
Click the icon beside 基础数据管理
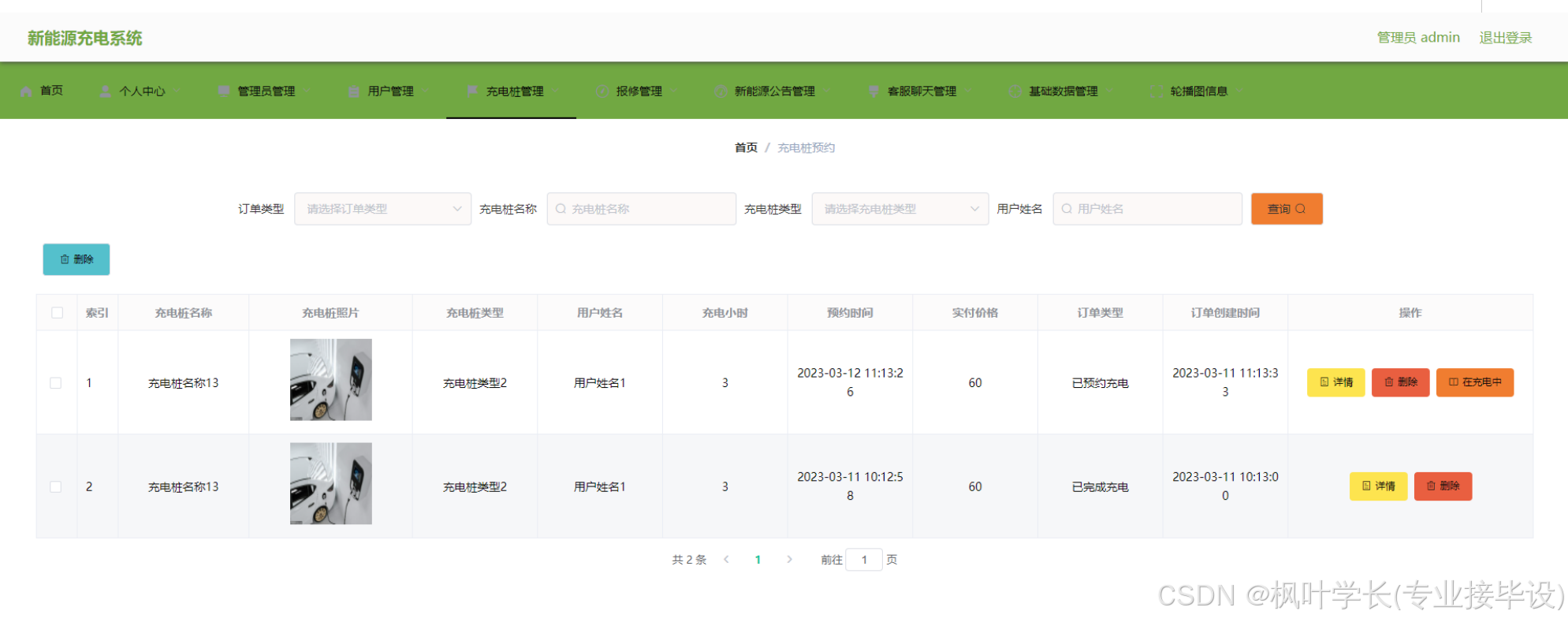coord(1015,91)
